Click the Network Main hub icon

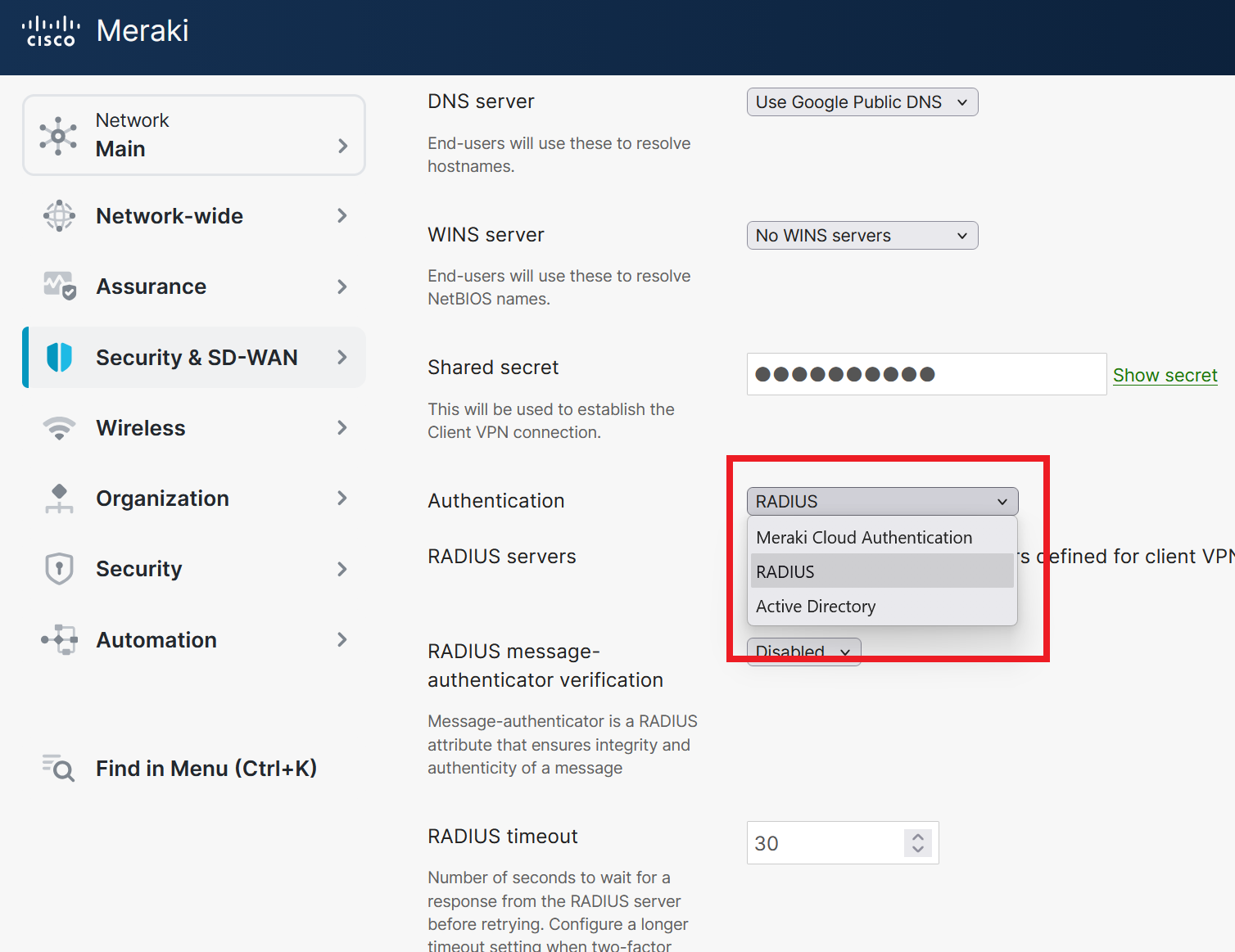(58, 135)
